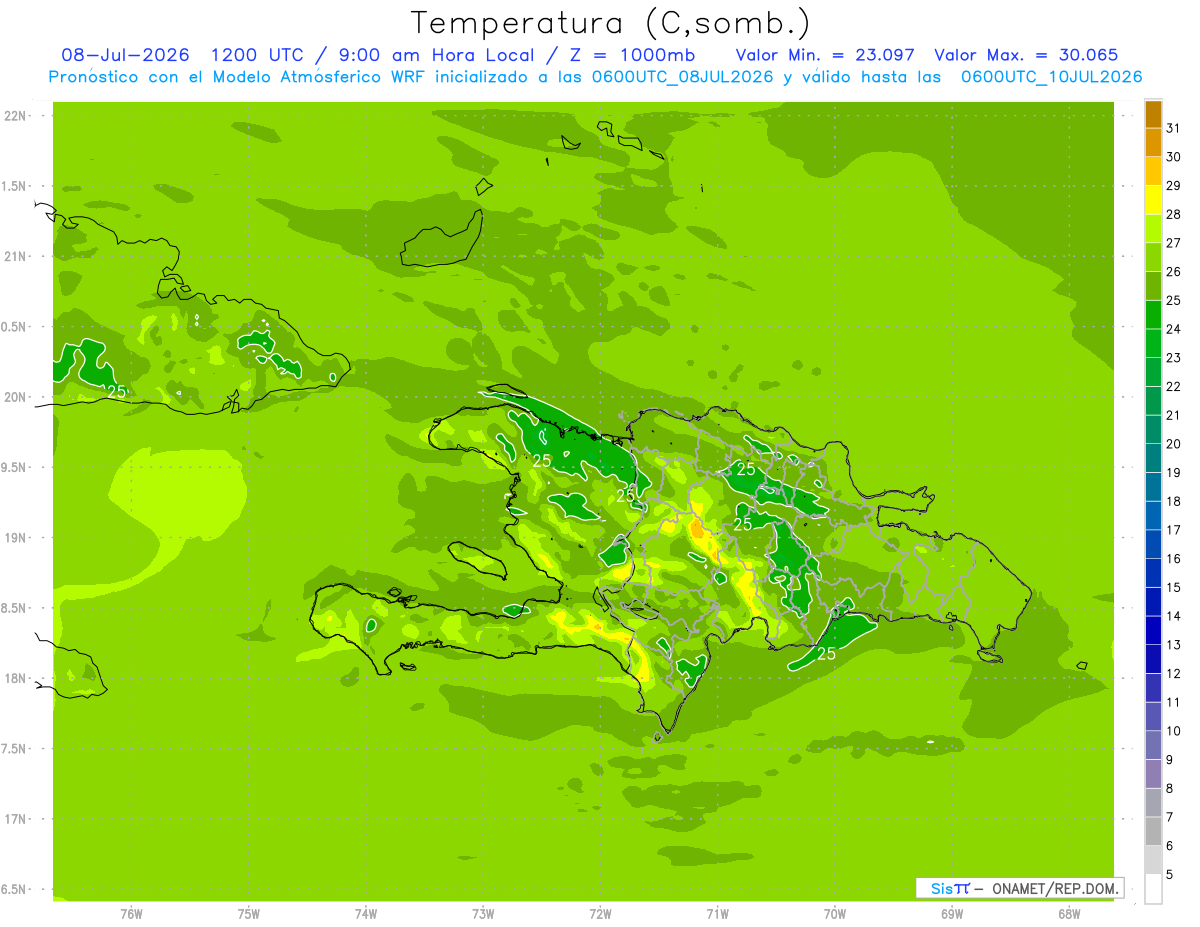Click the "73W" longitude axis label

(x=483, y=913)
